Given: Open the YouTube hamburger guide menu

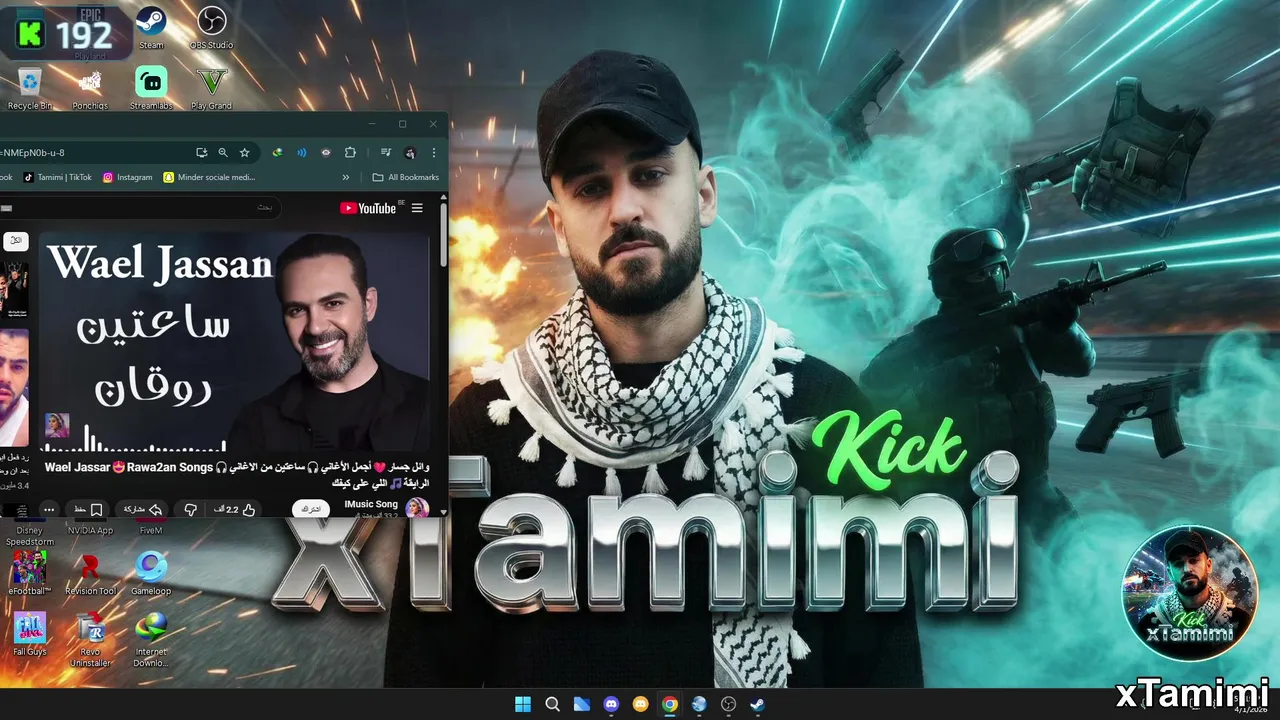Looking at the screenshot, I should tap(417, 208).
